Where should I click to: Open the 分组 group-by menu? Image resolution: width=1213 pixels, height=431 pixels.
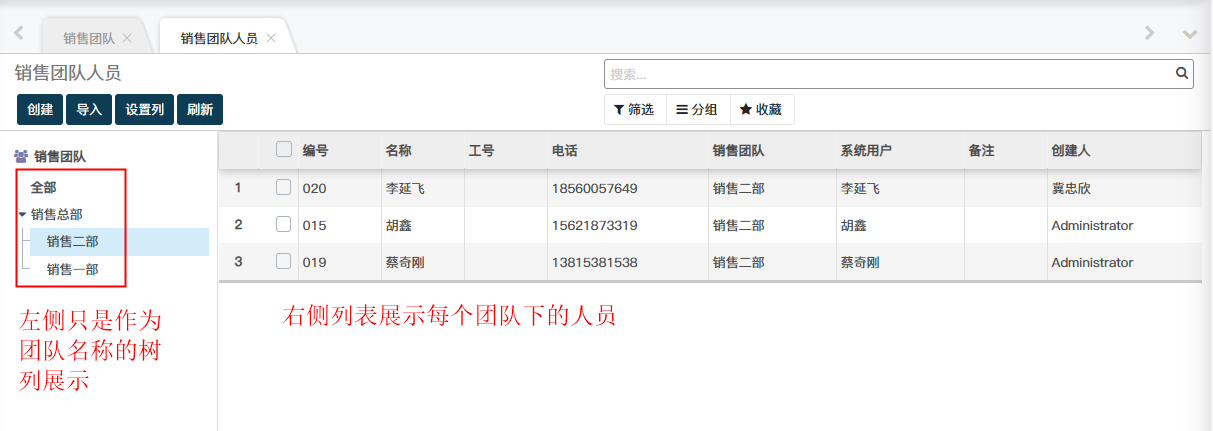click(x=697, y=110)
